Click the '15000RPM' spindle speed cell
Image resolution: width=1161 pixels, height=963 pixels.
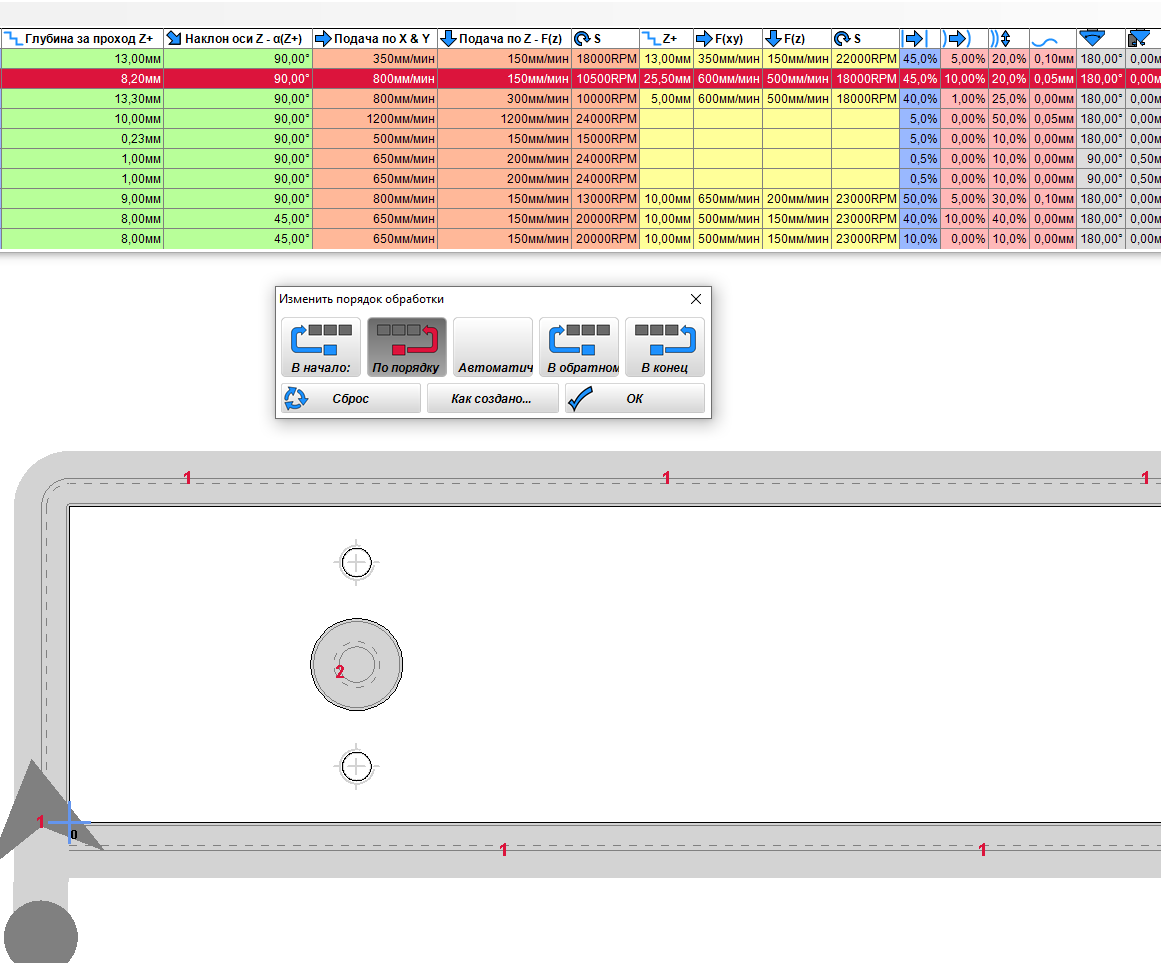(605, 138)
